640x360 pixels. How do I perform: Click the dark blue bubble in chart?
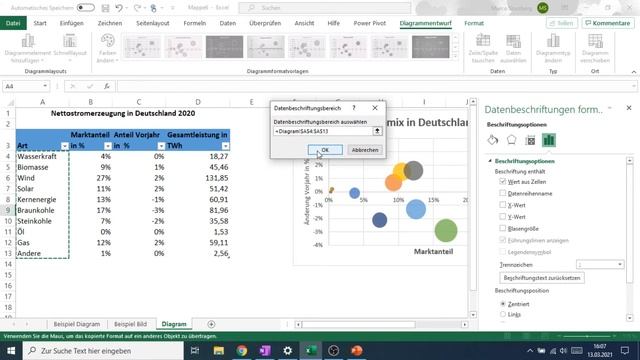(x=380, y=220)
